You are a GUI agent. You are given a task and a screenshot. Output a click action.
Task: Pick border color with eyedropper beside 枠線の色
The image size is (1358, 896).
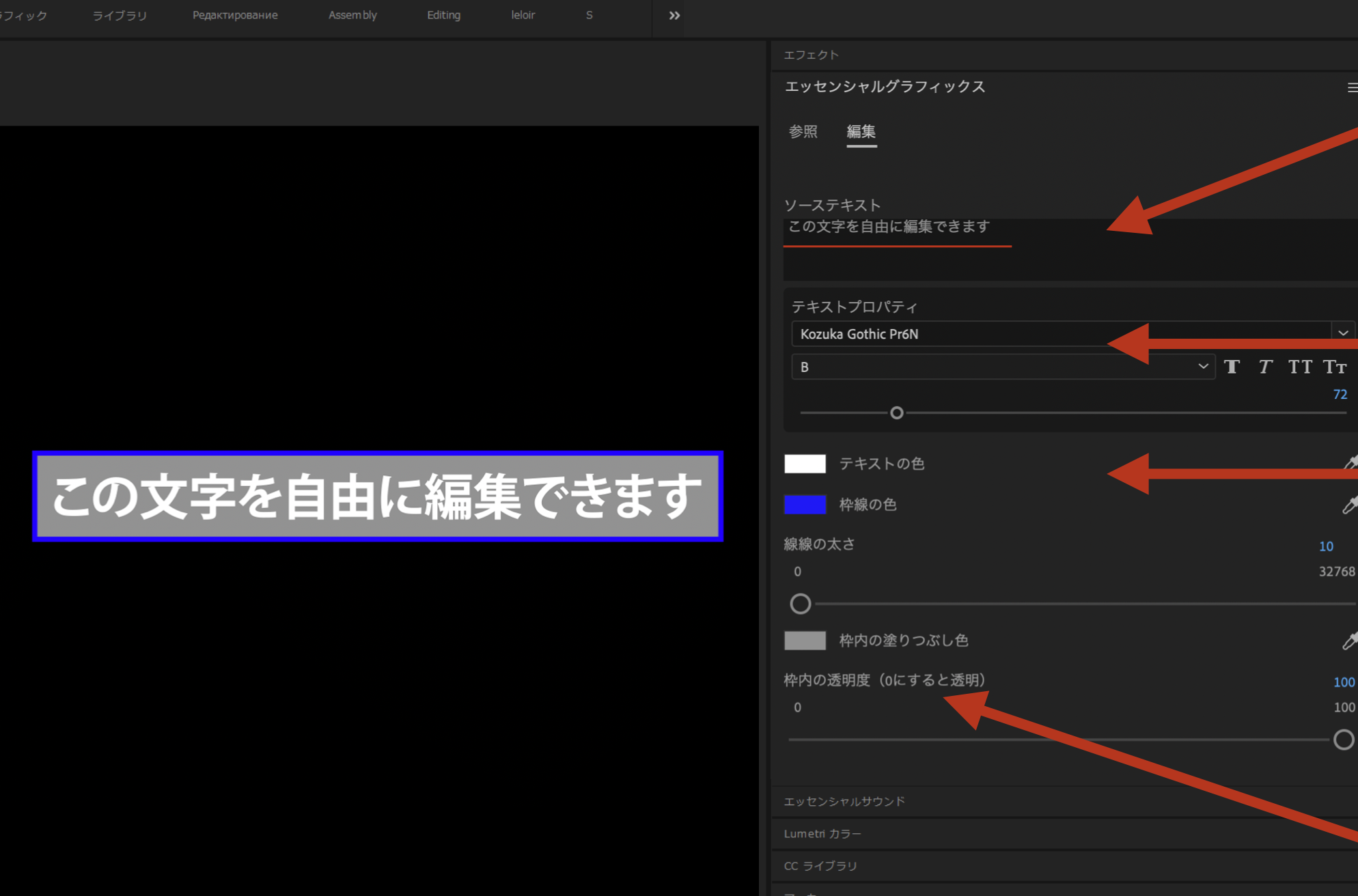(1350, 505)
